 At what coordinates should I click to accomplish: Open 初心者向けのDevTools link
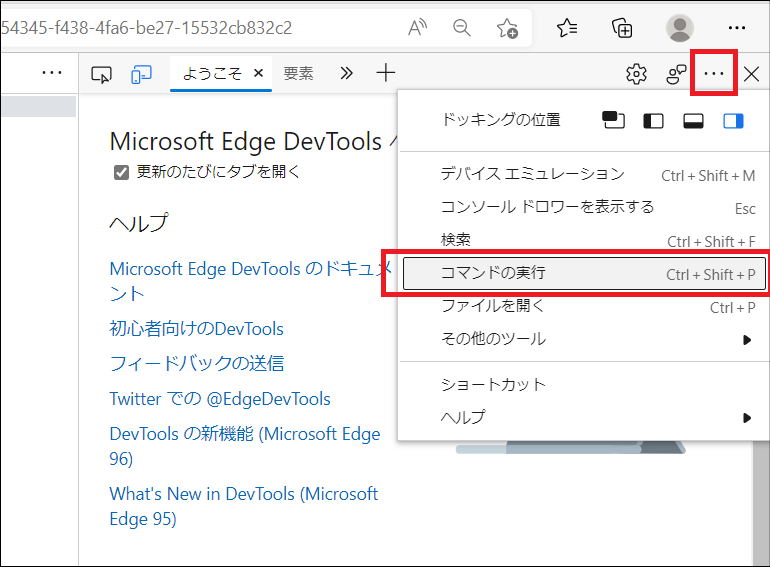(x=196, y=328)
